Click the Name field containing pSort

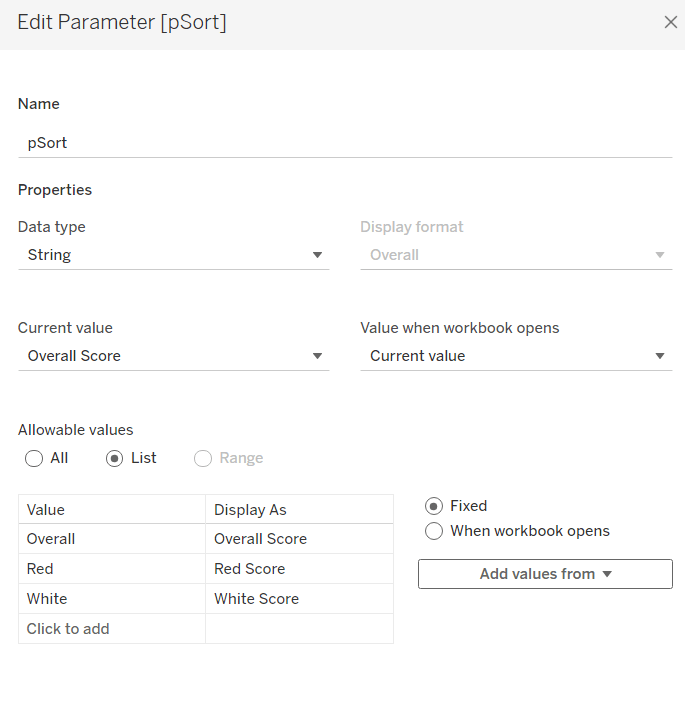344,143
